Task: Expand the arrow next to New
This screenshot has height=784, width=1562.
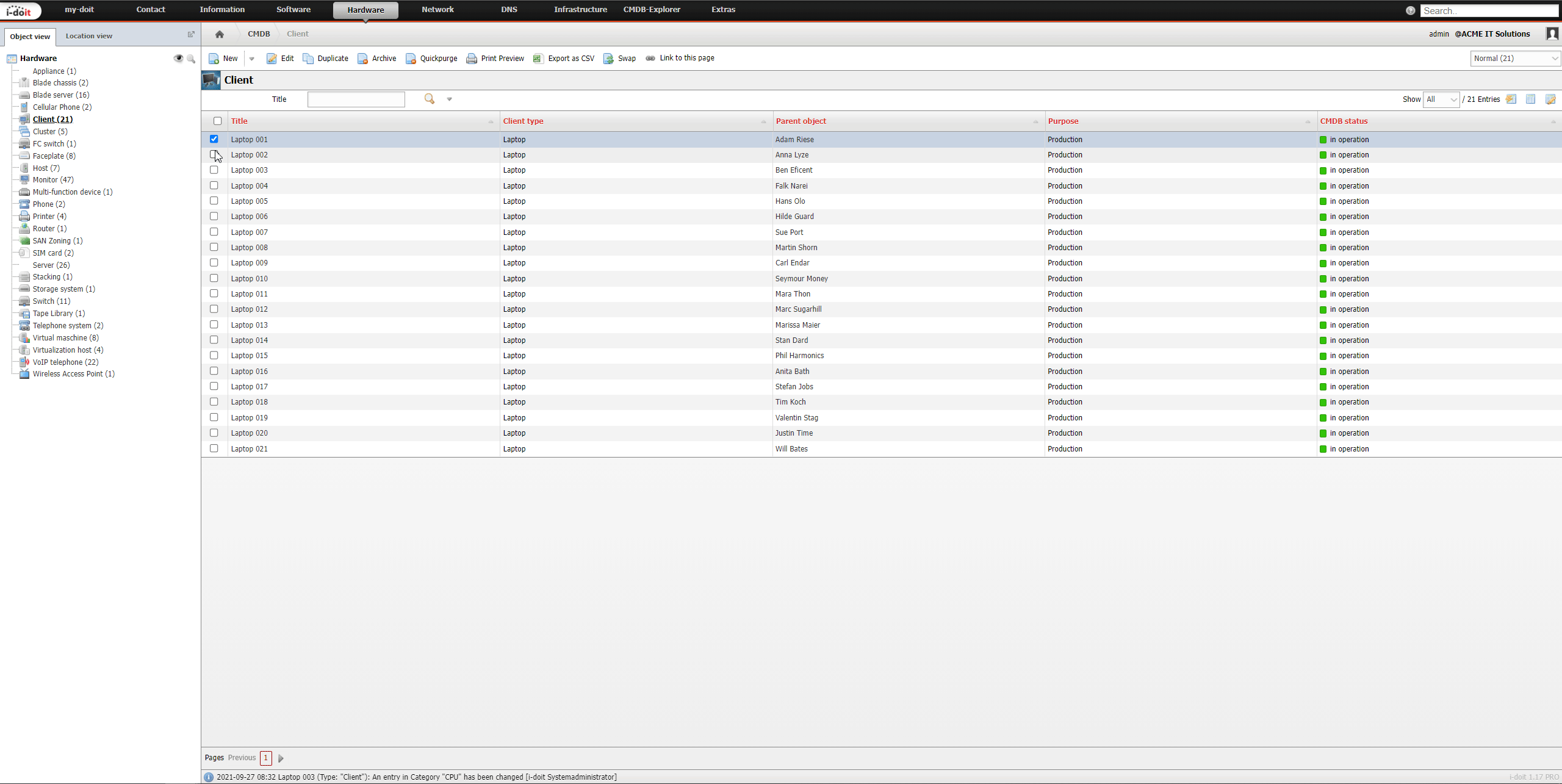Action: (x=252, y=59)
